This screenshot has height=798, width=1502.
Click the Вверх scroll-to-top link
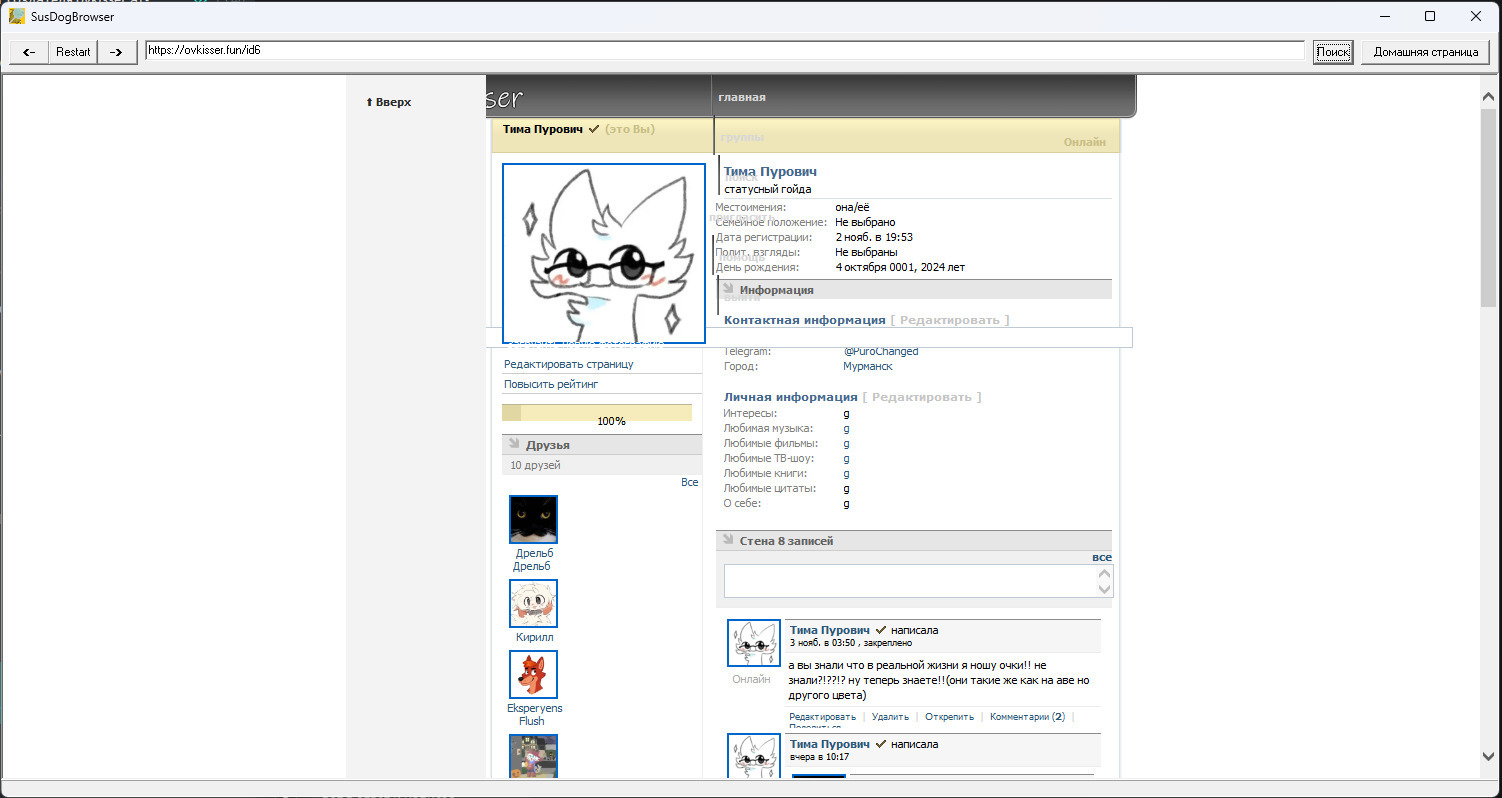(x=389, y=102)
